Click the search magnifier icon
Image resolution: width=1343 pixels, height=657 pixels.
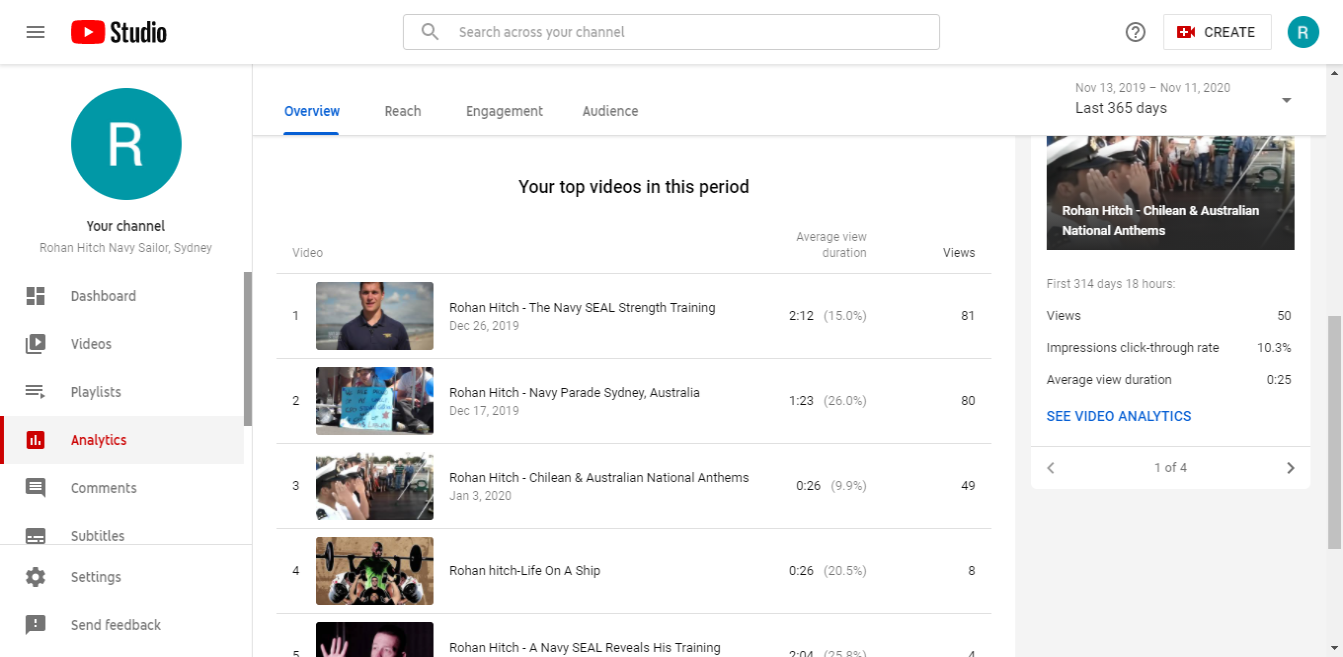[430, 32]
